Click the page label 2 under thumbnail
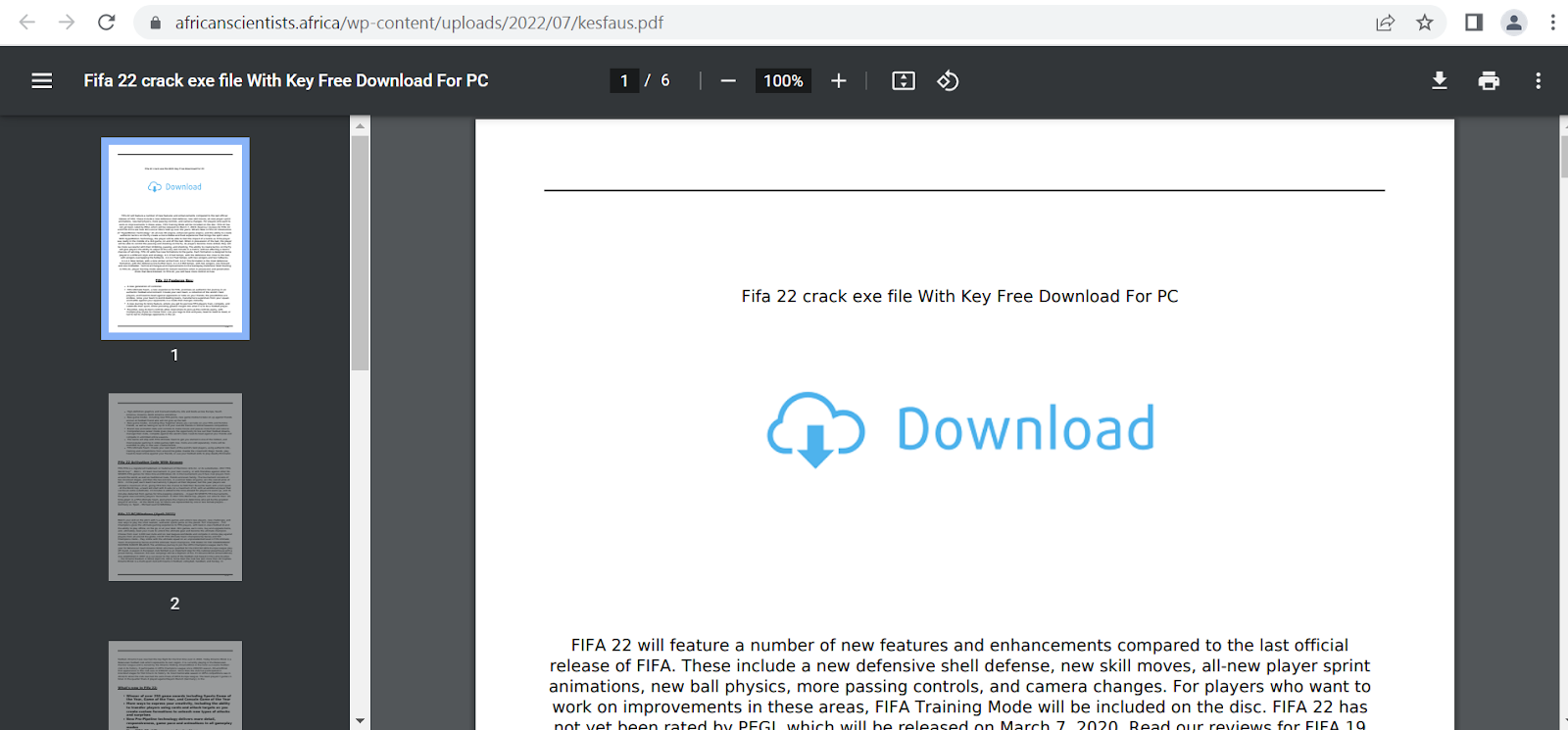Image resolution: width=1568 pixels, height=730 pixels. click(174, 604)
